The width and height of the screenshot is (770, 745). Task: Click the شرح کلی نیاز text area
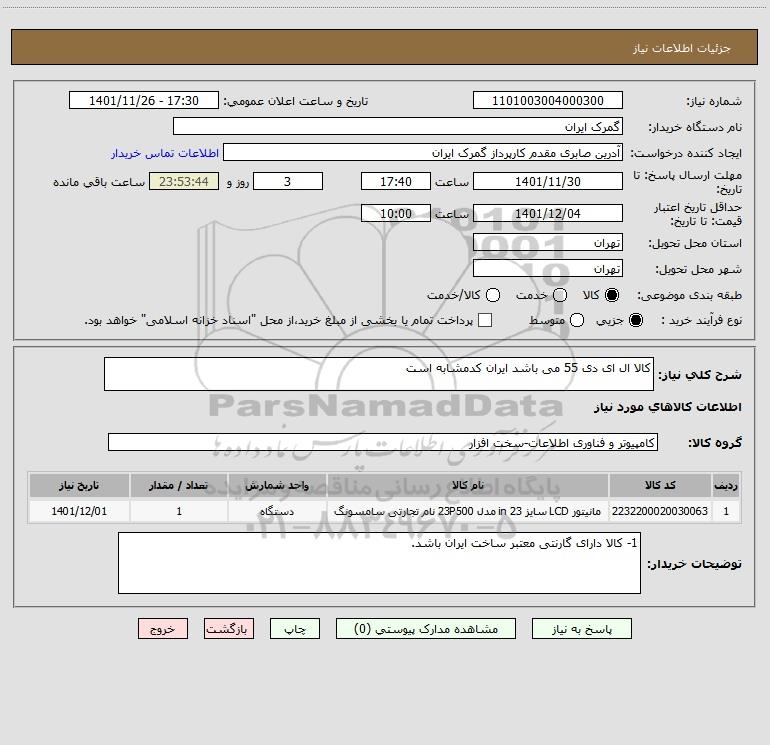(x=379, y=374)
